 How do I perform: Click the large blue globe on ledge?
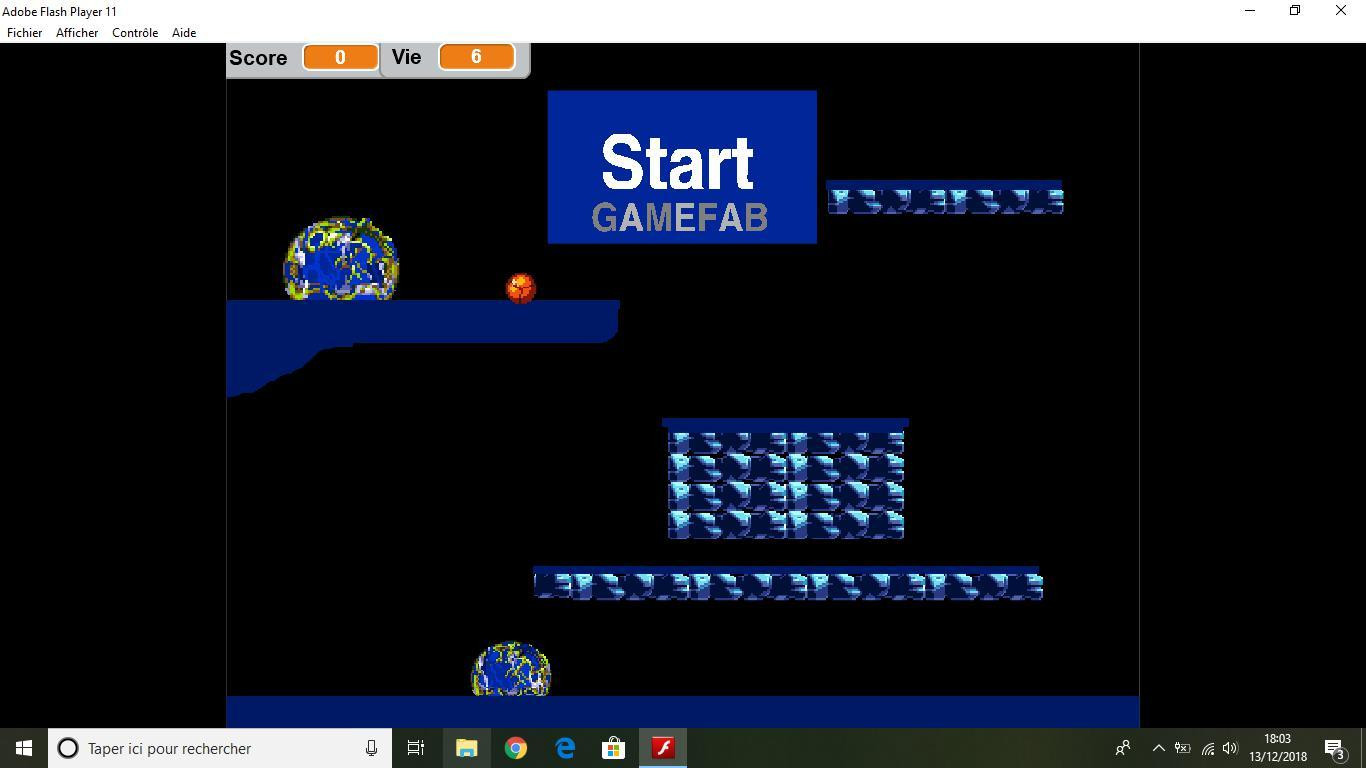pyautogui.click(x=342, y=258)
